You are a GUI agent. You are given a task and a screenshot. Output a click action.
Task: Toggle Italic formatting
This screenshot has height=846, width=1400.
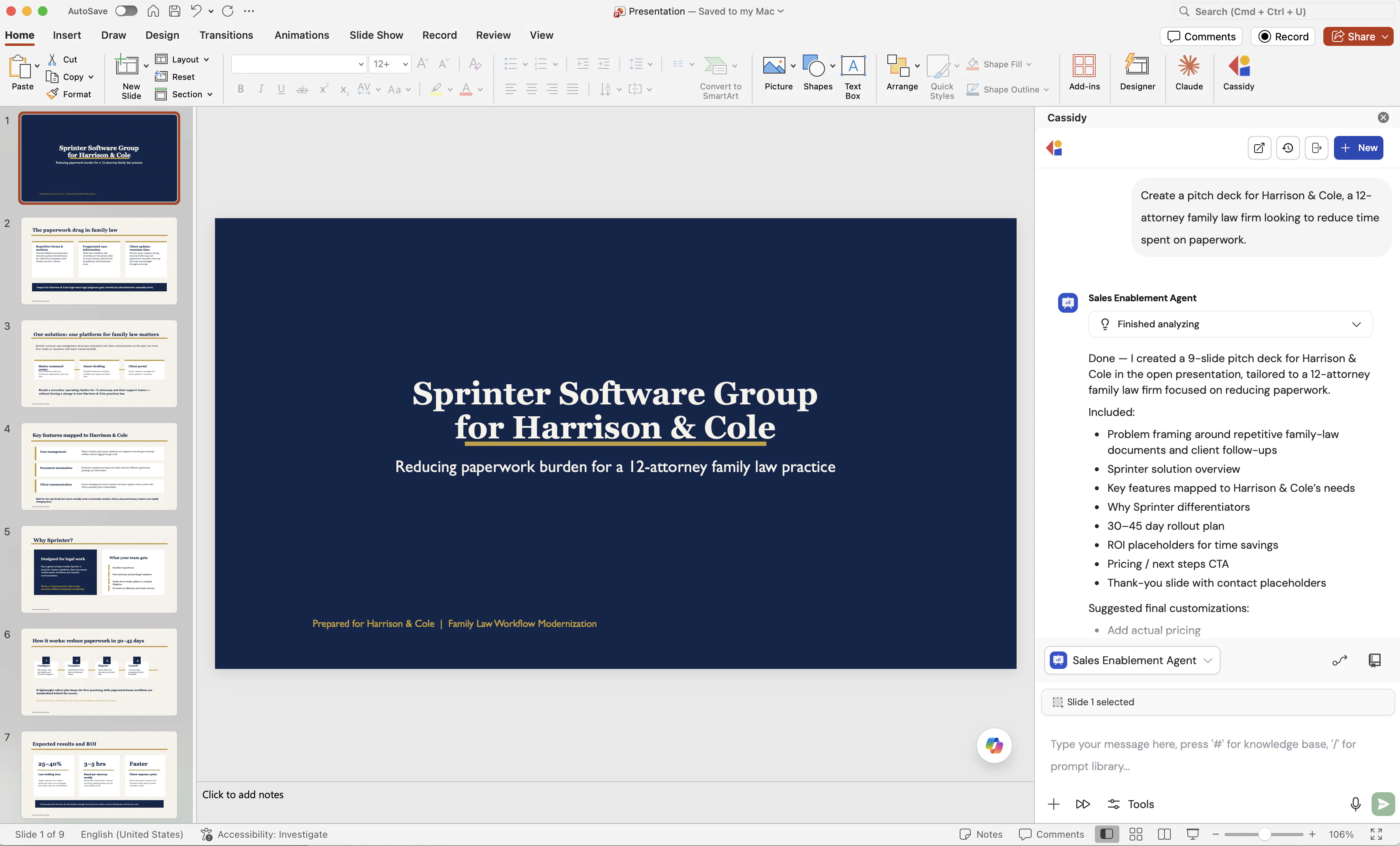coord(261,89)
